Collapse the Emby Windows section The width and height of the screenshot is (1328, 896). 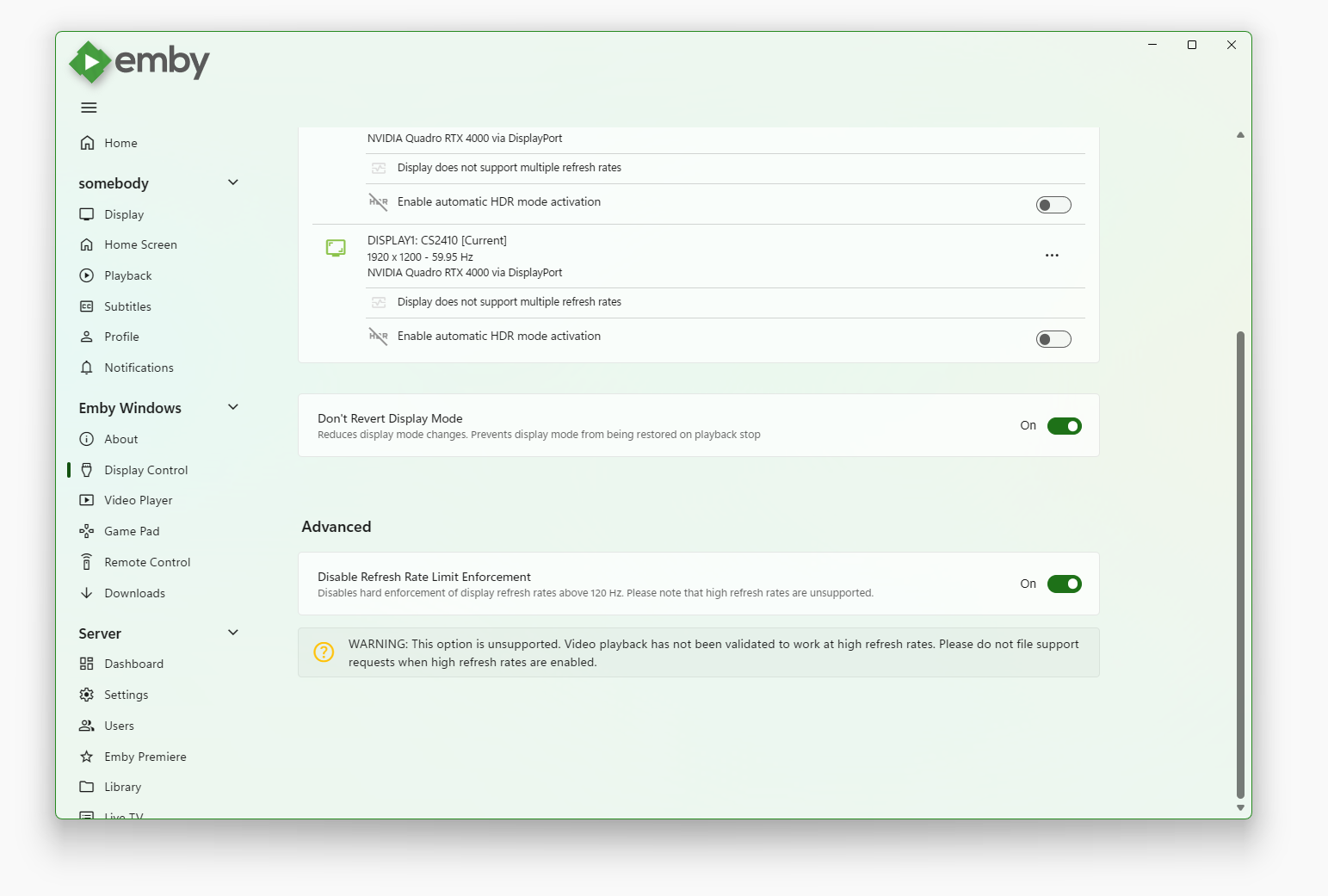tap(233, 407)
